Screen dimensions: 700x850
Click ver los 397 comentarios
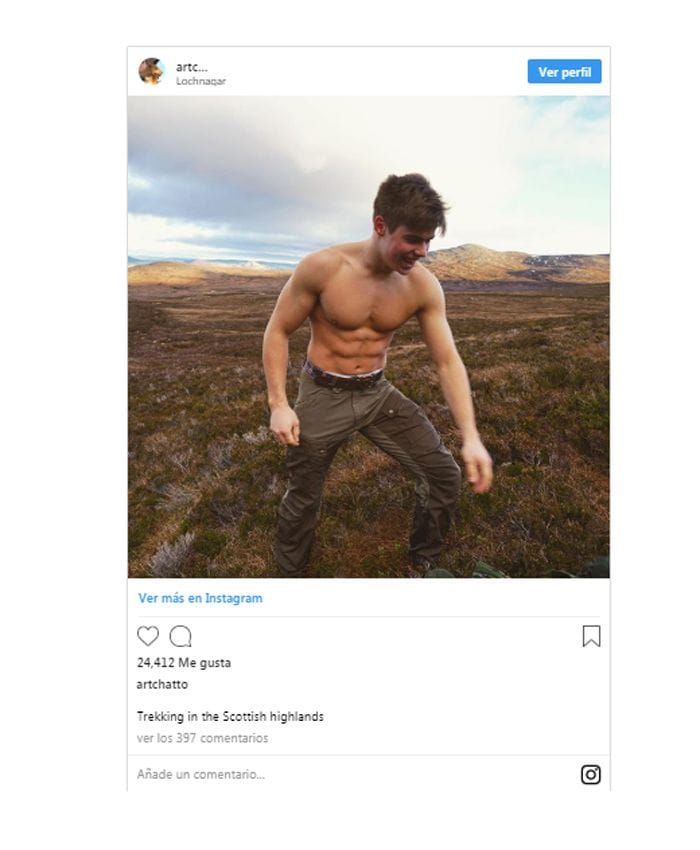[x=202, y=738]
